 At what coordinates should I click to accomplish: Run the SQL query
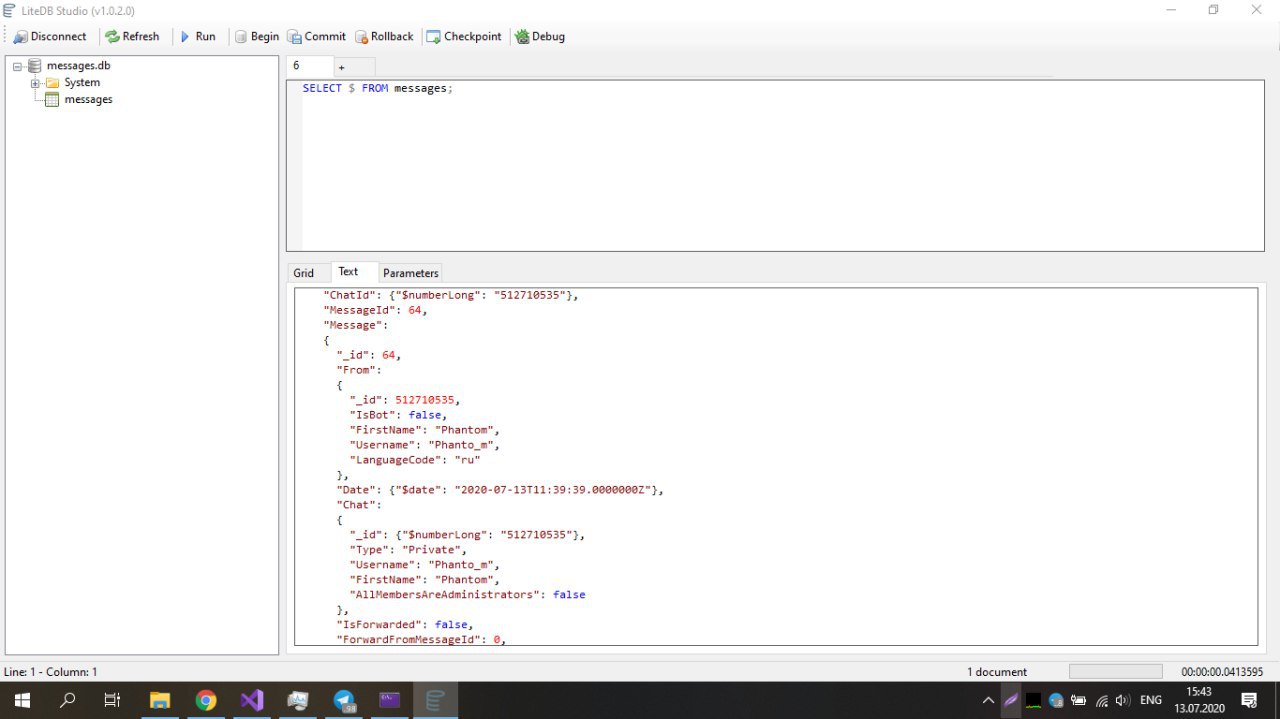click(197, 36)
